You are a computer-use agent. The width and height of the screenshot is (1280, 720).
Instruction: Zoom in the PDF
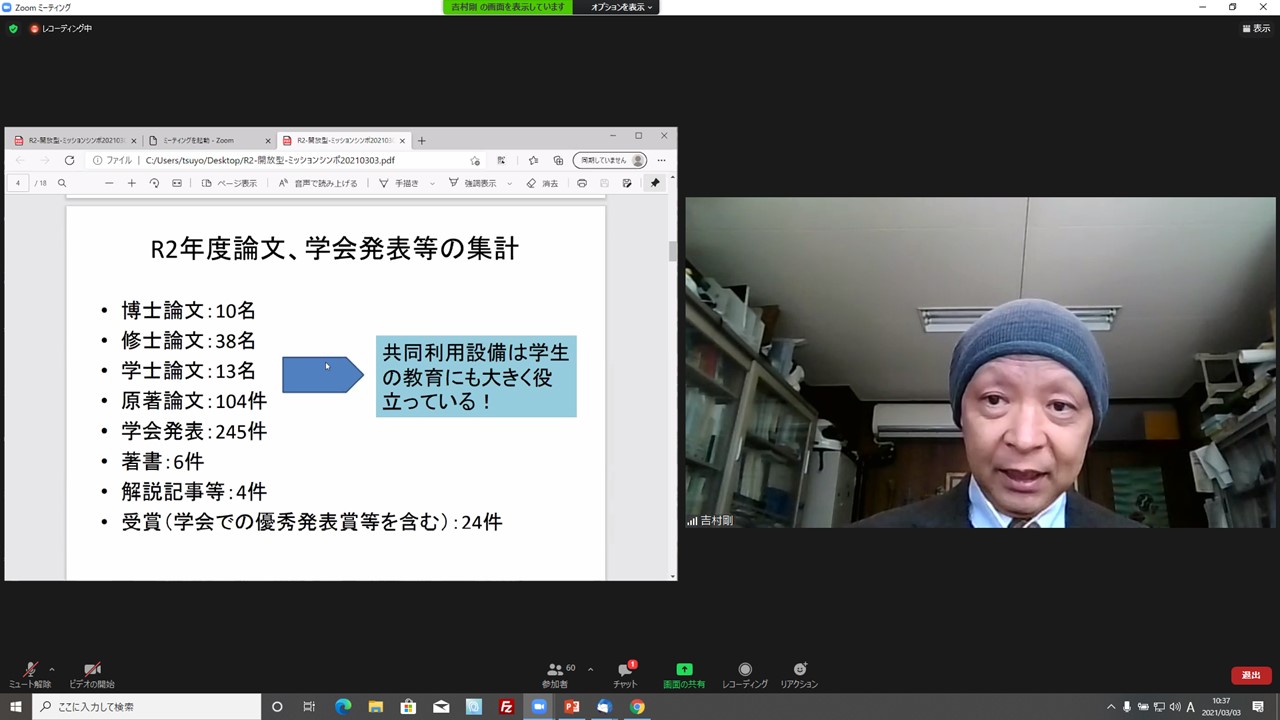(x=131, y=183)
